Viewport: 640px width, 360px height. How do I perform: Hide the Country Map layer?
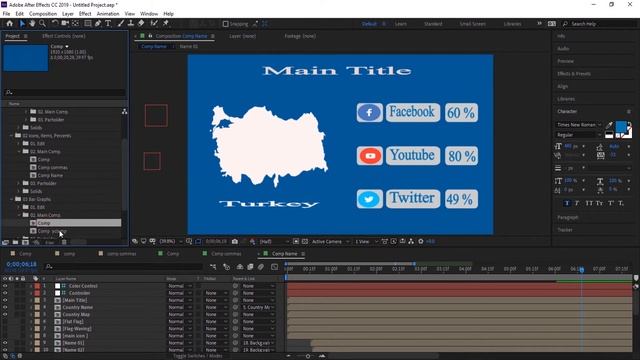click(5, 315)
